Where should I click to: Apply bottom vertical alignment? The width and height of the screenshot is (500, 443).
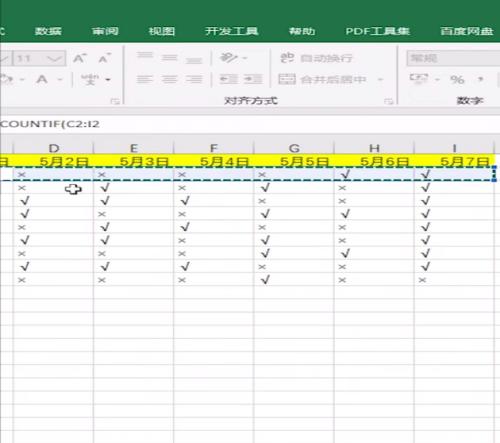tap(194, 58)
